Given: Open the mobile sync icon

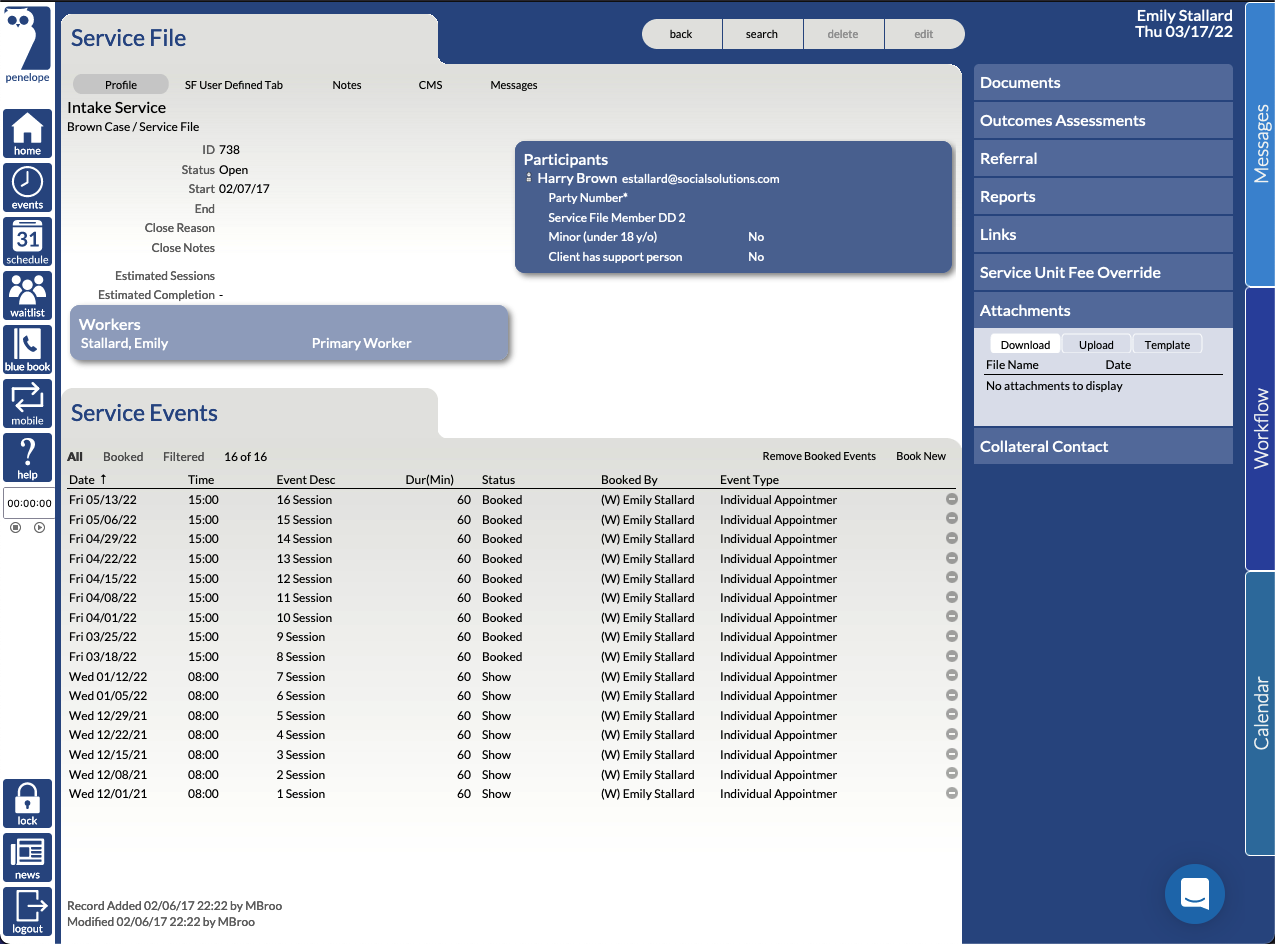Looking at the screenshot, I should [x=27, y=404].
